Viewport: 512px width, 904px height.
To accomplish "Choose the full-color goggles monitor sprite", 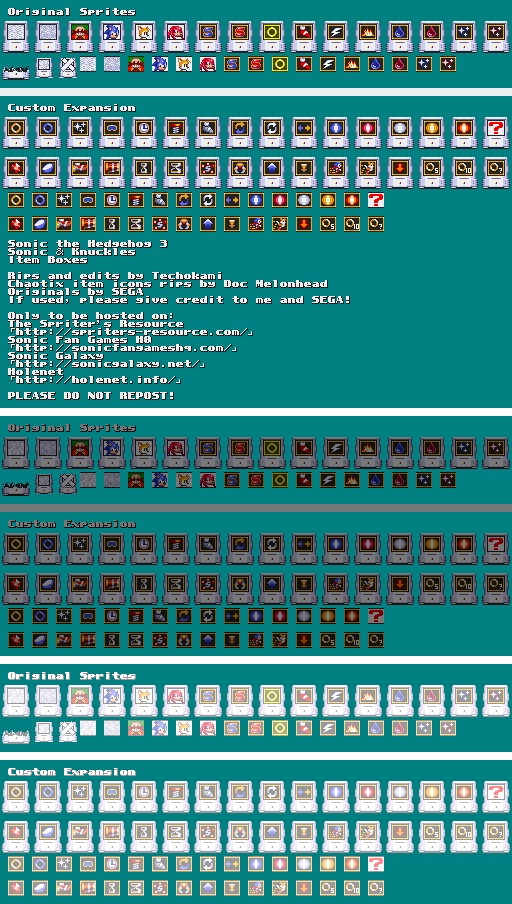I will [112, 133].
